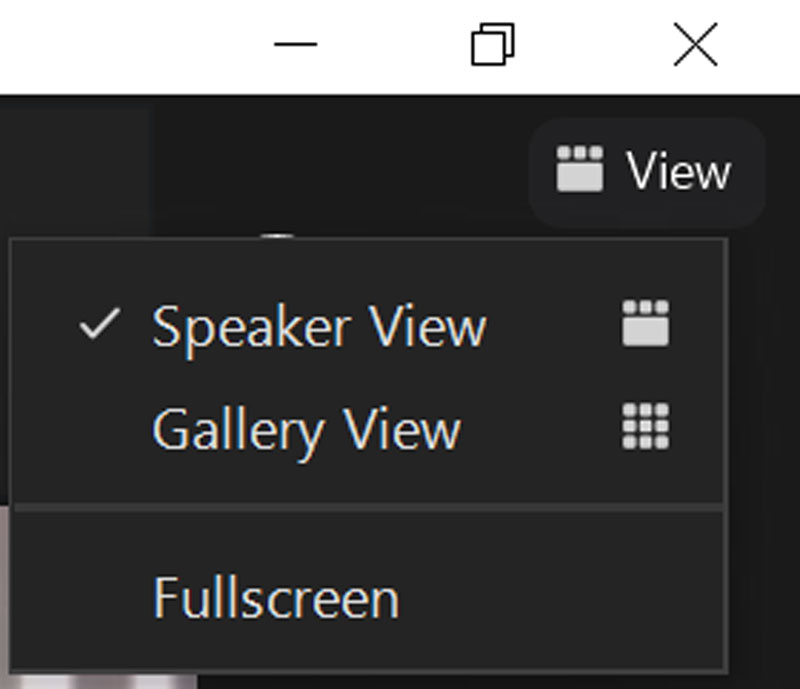
Task: Click the empty space left of Fullscreen
Action: pyautogui.click(x=82, y=597)
